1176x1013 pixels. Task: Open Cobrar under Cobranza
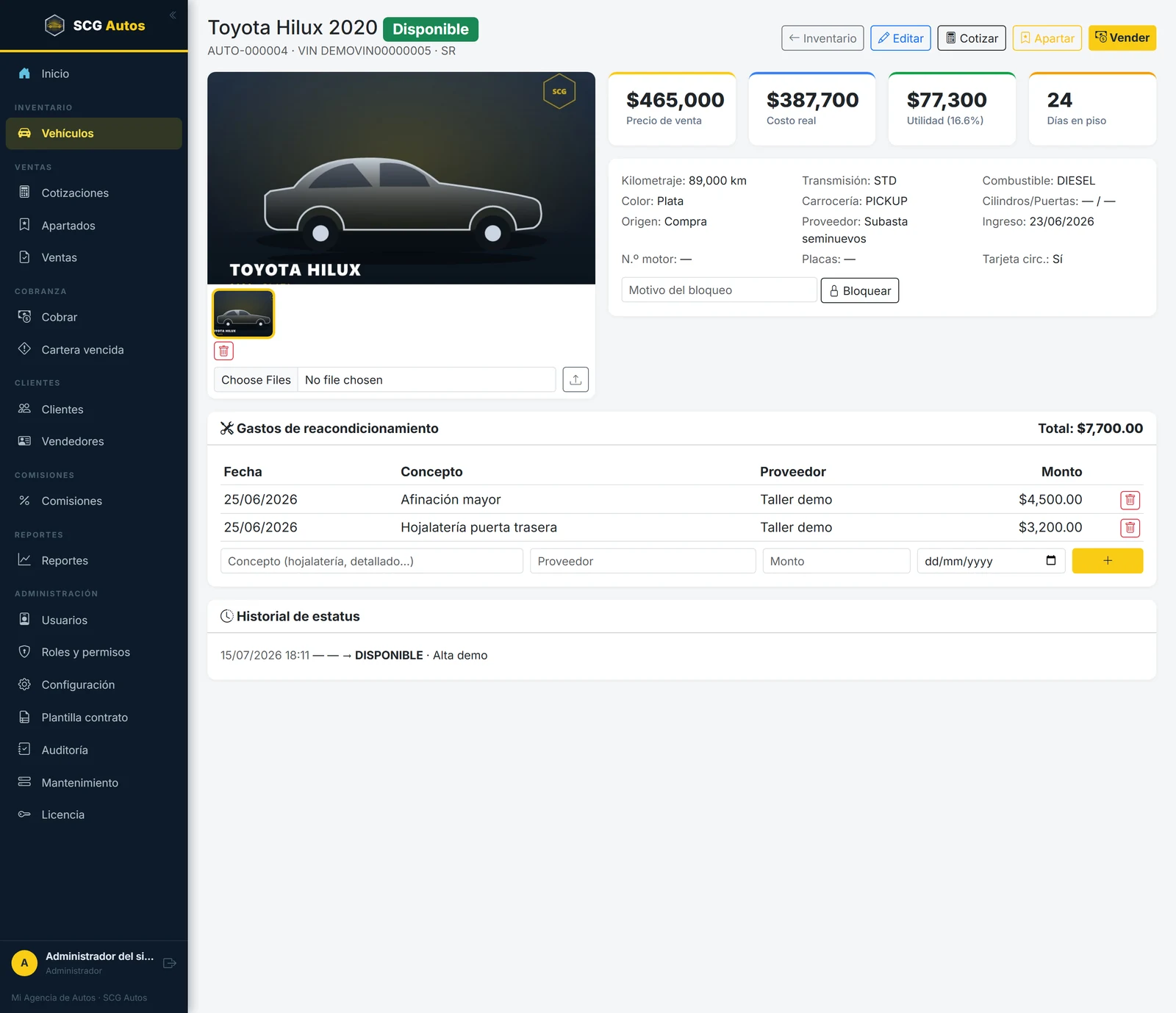point(94,317)
